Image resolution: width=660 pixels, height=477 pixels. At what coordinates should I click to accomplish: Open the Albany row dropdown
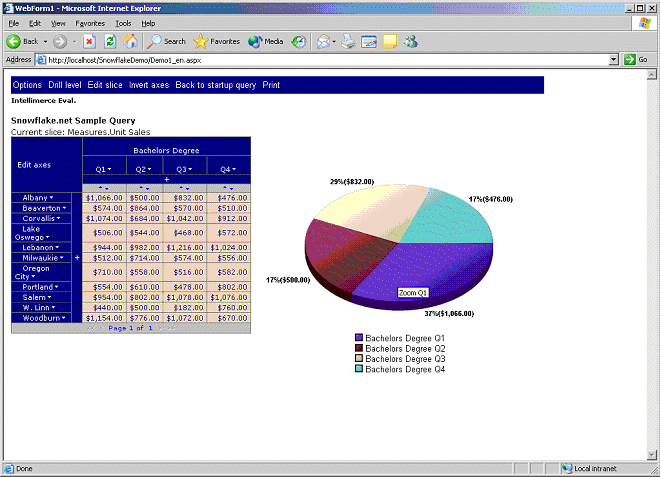tap(51, 198)
